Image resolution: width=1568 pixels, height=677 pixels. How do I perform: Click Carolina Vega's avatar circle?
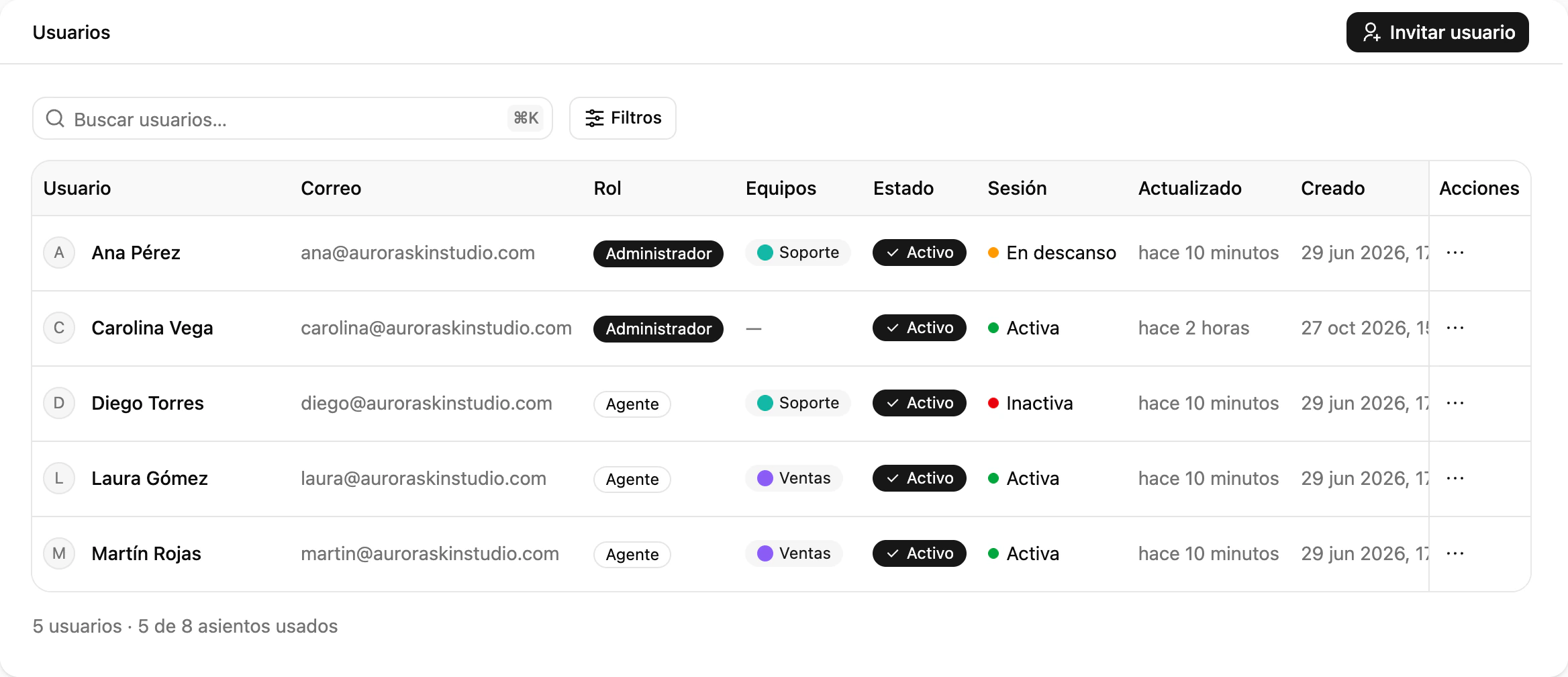(59, 328)
